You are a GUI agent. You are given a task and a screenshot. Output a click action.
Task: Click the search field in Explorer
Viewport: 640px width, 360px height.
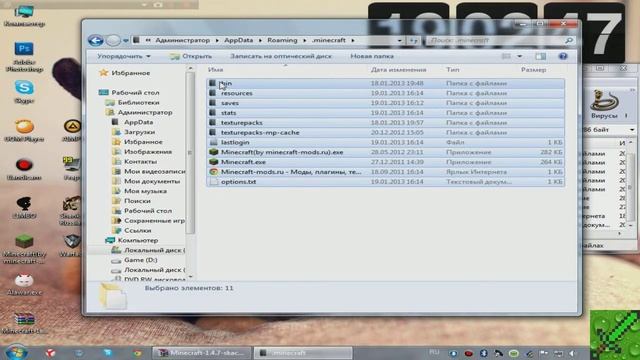tap(500, 40)
